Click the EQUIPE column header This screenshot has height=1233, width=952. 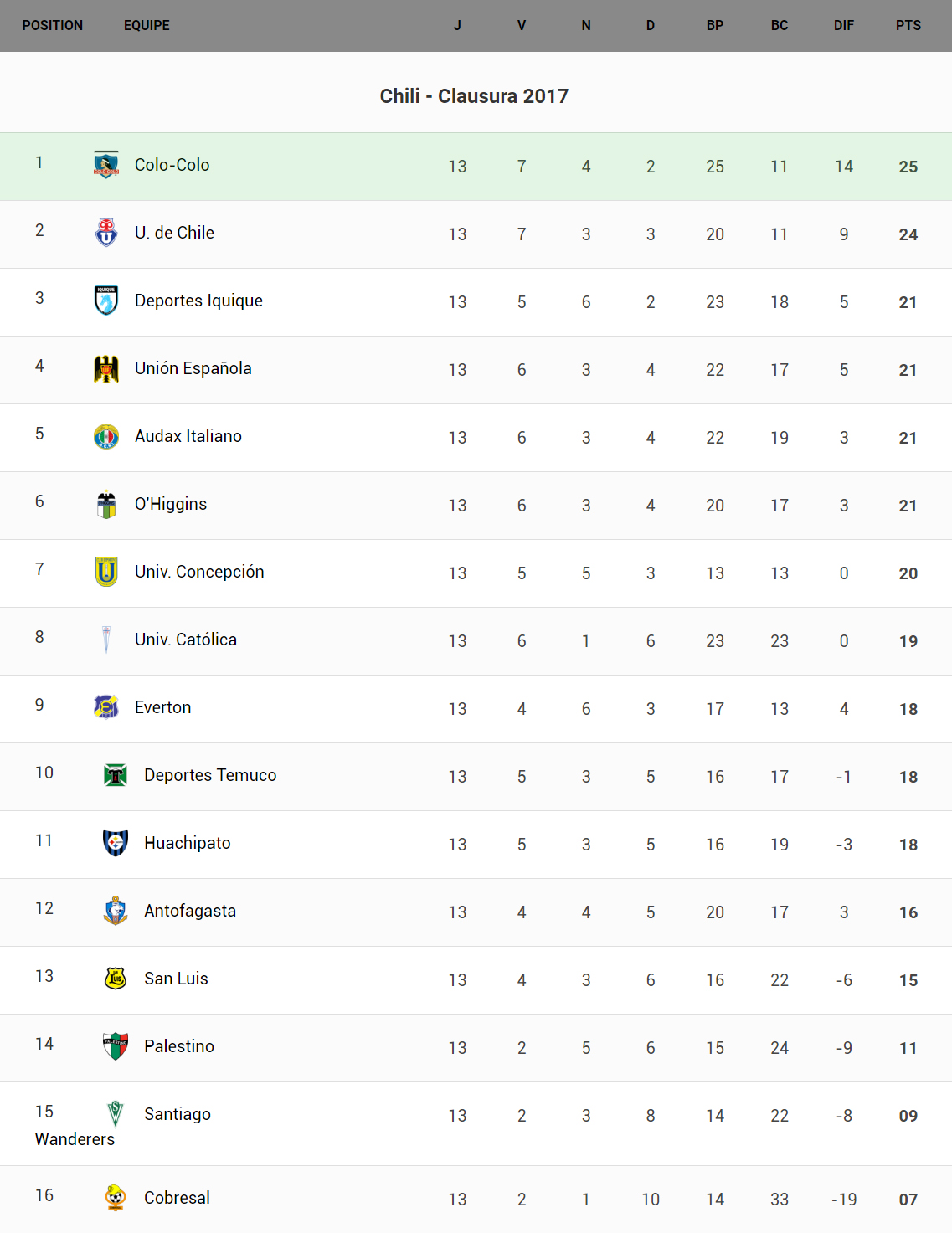click(147, 26)
